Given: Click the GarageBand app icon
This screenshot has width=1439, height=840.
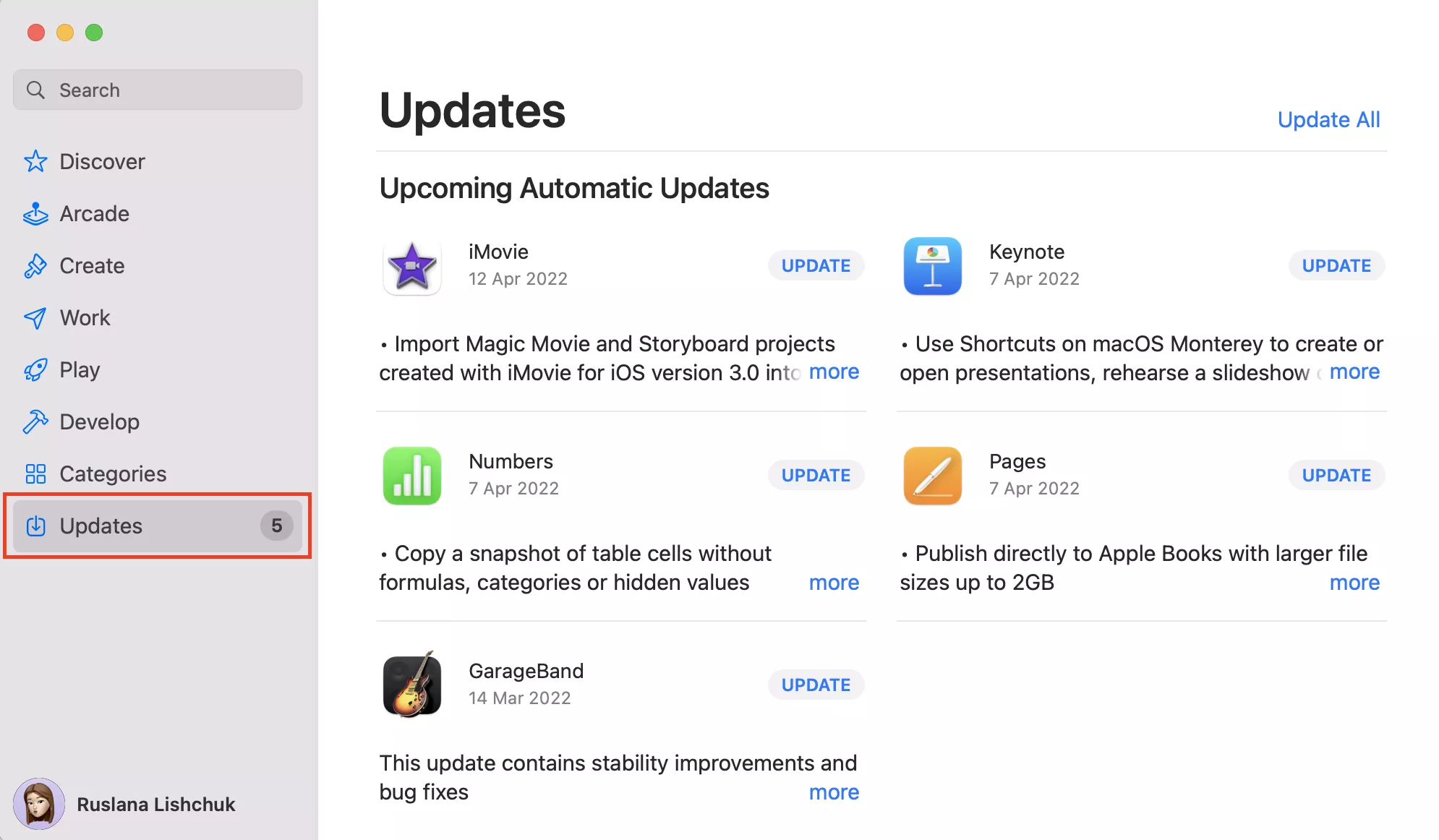Looking at the screenshot, I should pyautogui.click(x=412, y=685).
